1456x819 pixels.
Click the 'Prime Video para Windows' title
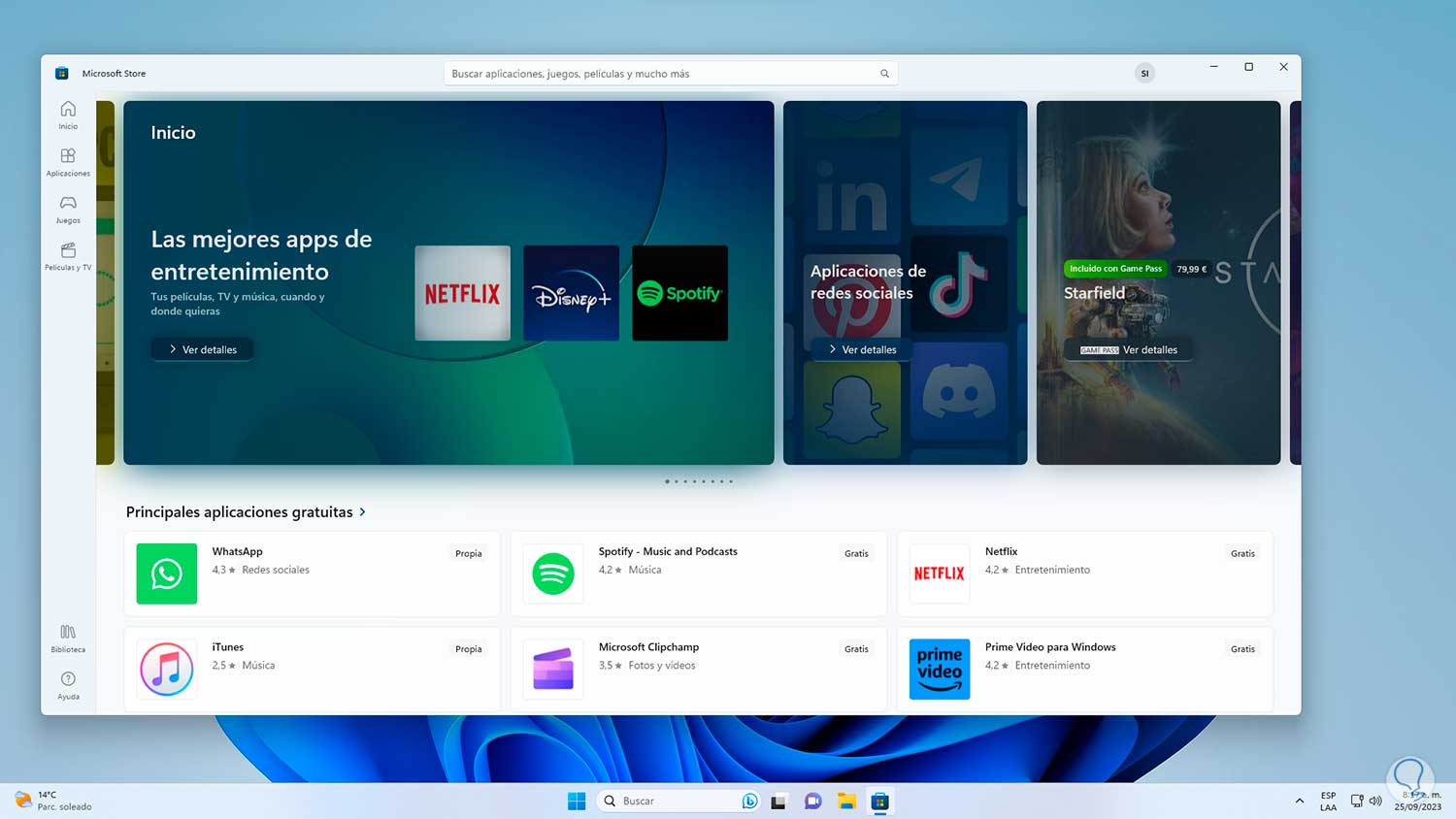pos(1050,647)
